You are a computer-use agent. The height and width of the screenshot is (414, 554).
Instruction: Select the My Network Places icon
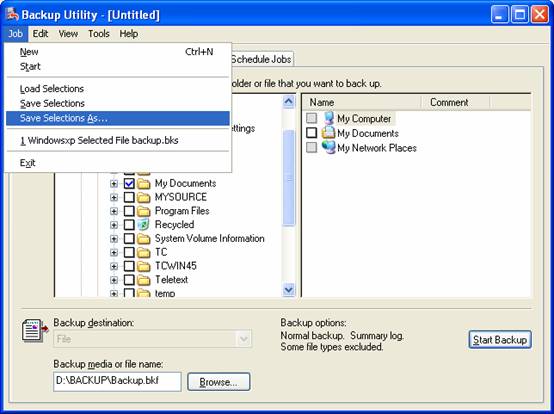[328, 147]
